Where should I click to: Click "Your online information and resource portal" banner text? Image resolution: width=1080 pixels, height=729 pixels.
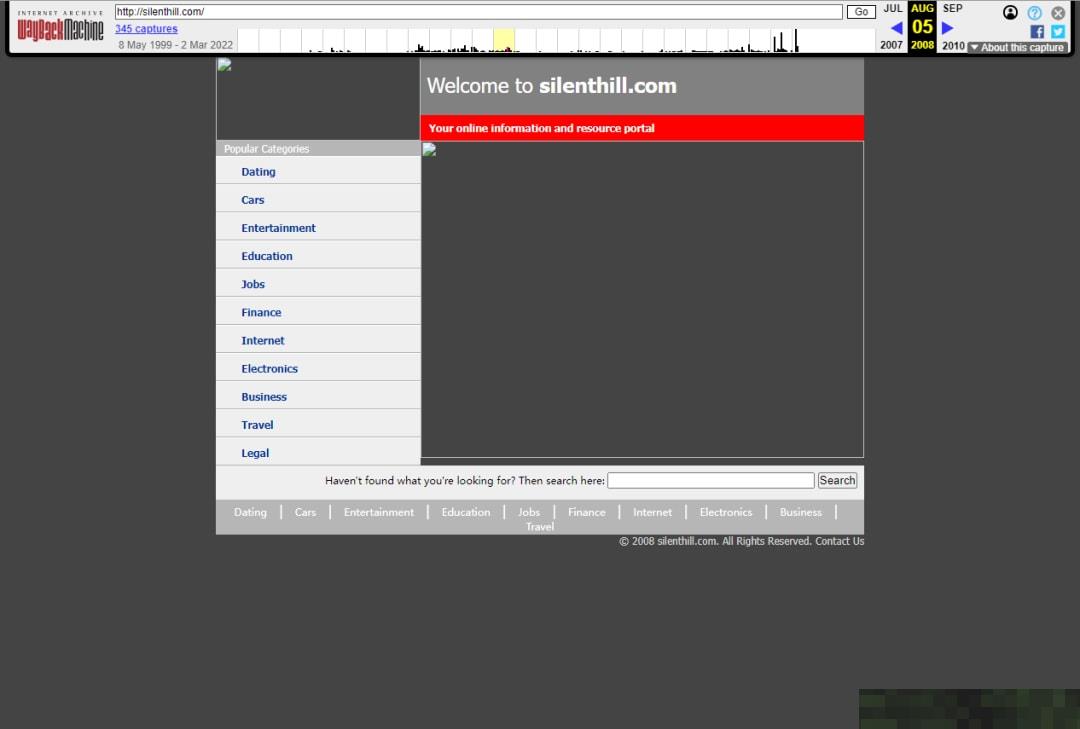tap(541, 128)
